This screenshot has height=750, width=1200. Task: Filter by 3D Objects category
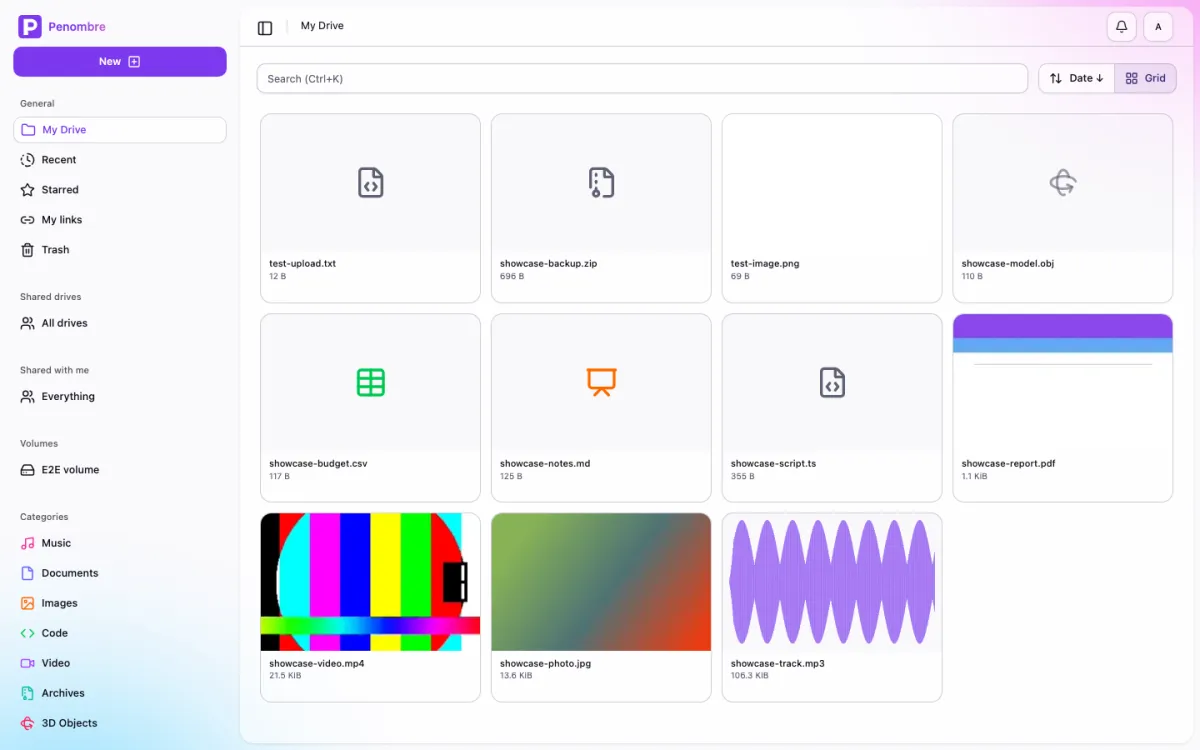pos(120,723)
